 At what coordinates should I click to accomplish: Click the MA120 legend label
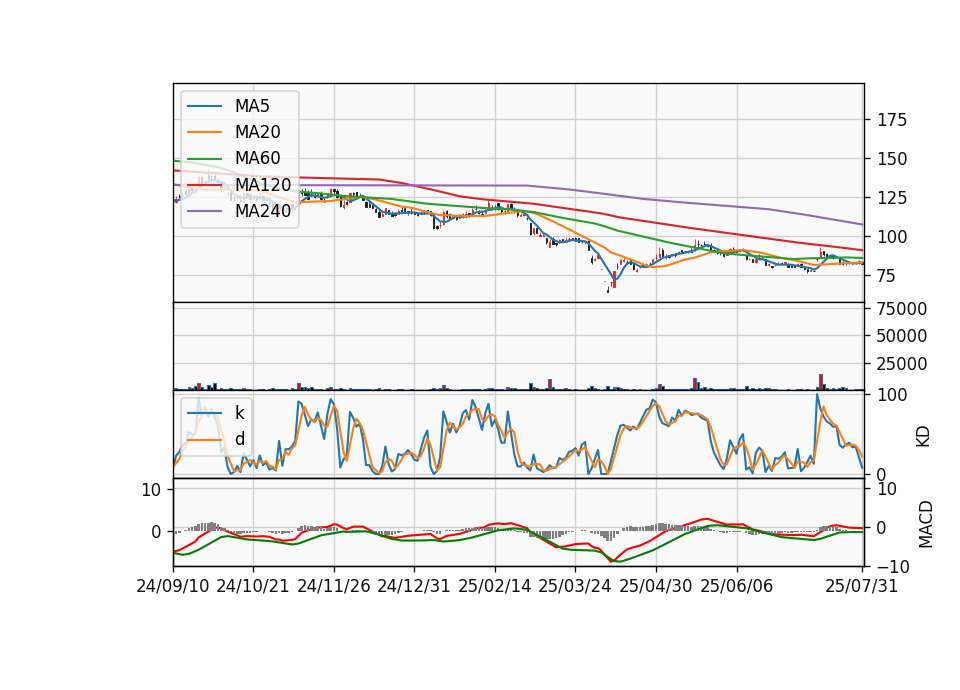pyautogui.click(x=263, y=185)
